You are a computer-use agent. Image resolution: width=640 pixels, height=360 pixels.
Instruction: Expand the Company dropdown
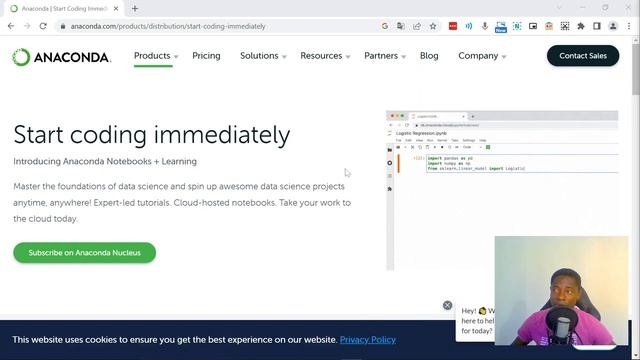482,56
